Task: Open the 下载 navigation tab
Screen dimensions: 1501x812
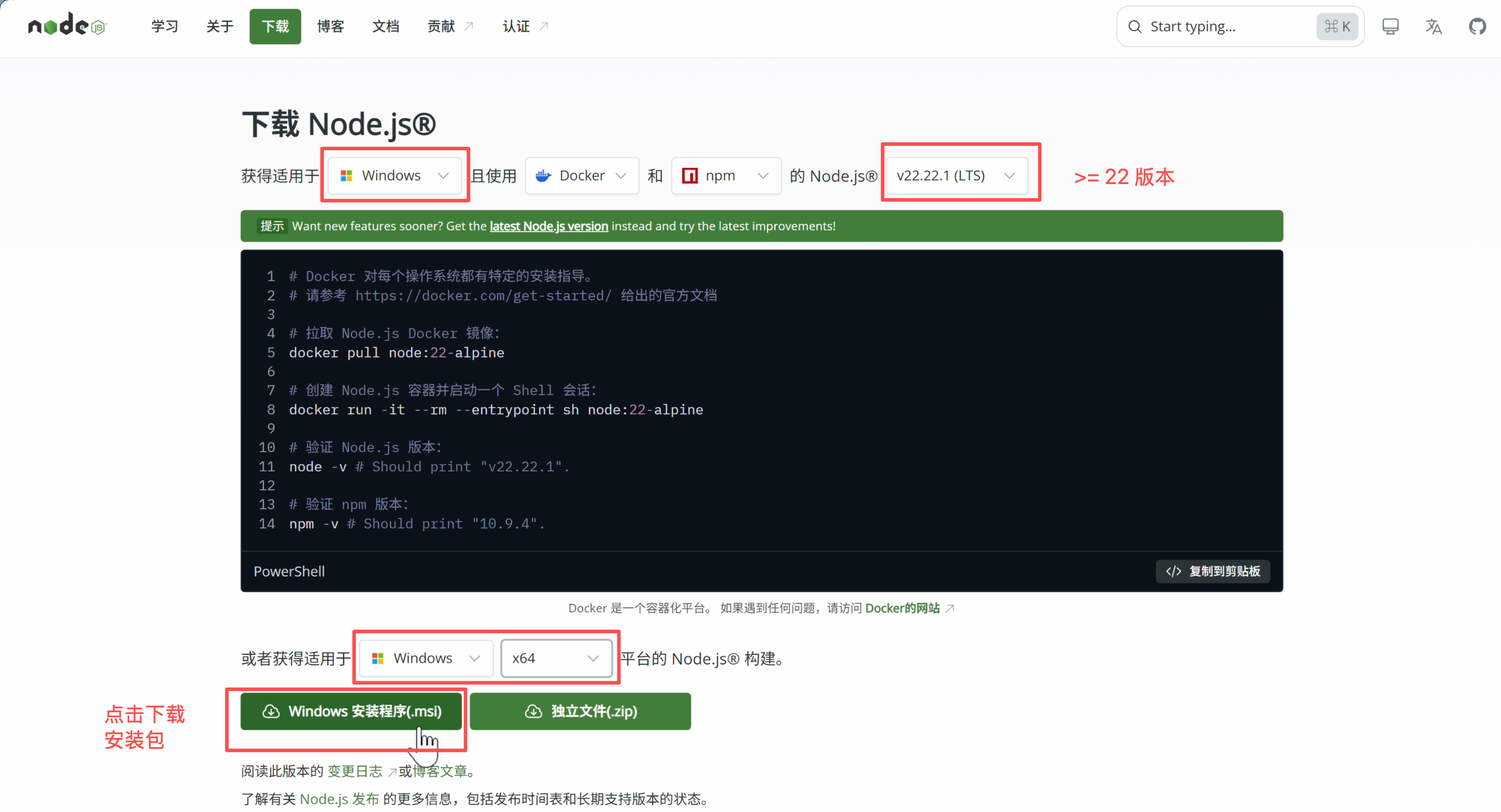Action: click(275, 26)
